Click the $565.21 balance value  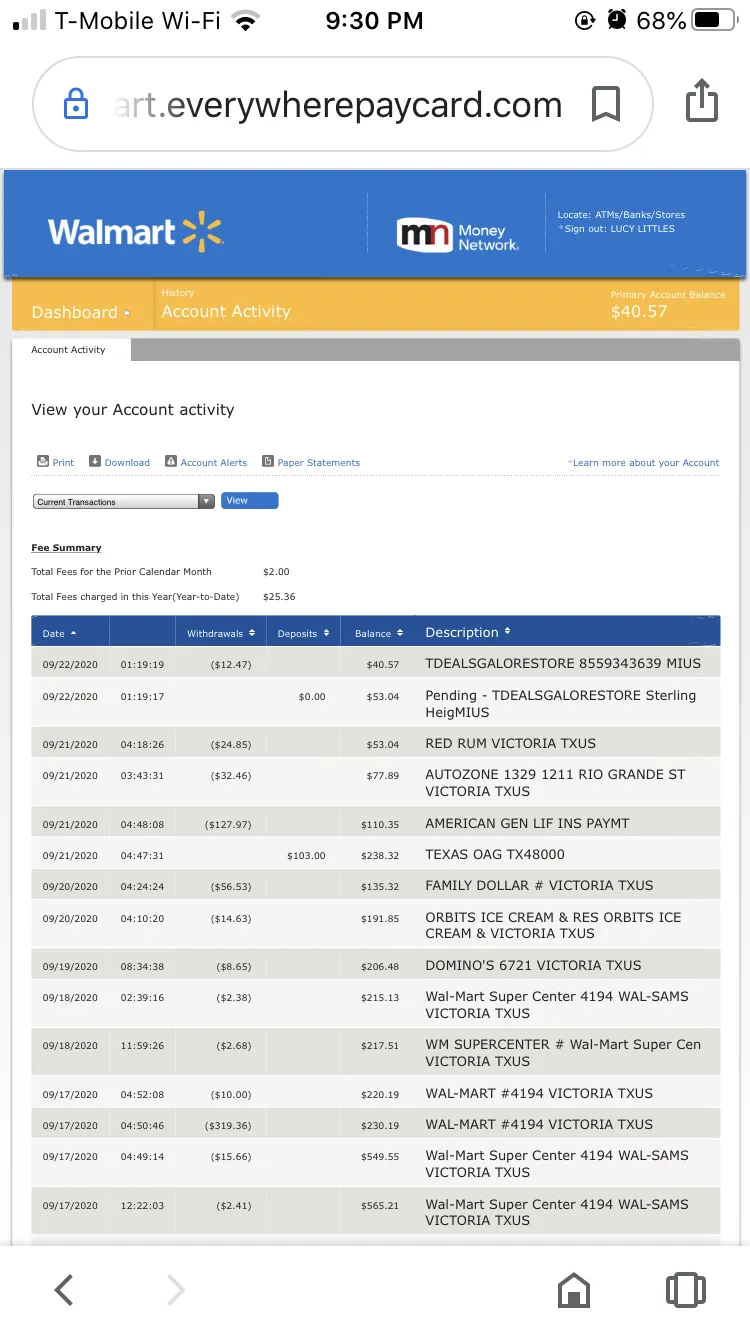click(380, 1206)
